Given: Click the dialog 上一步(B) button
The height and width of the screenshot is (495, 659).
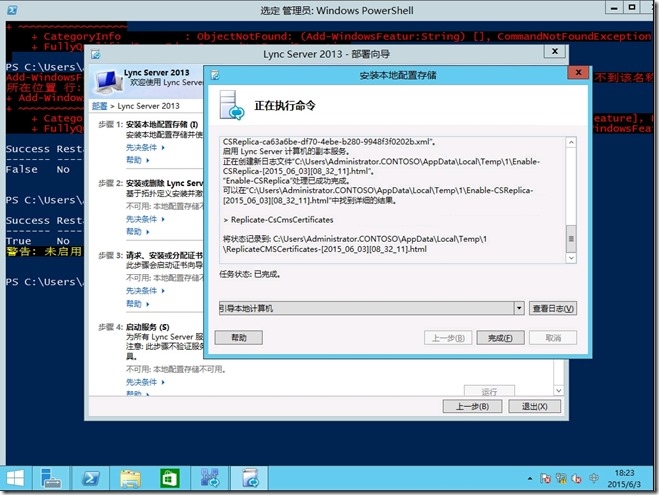Looking at the screenshot, I should pyautogui.click(x=448, y=338).
